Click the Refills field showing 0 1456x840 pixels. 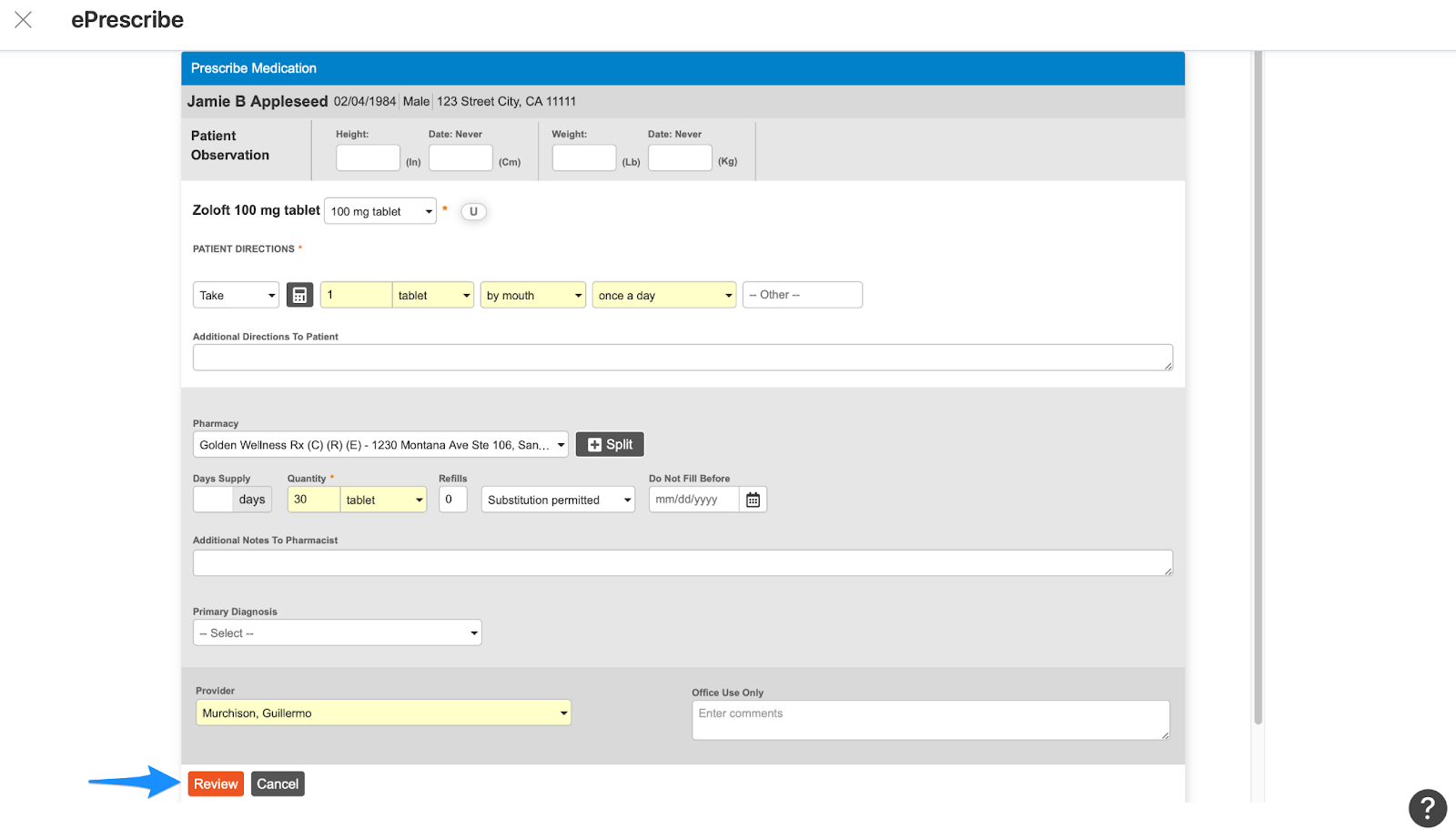(453, 500)
